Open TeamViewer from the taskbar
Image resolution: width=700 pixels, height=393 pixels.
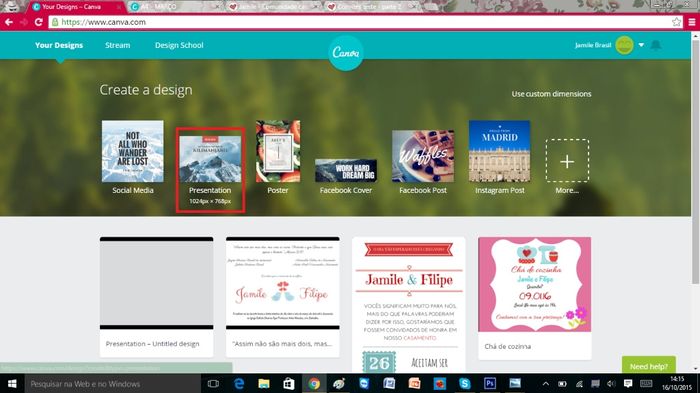pyautogui.click(x=364, y=384)
